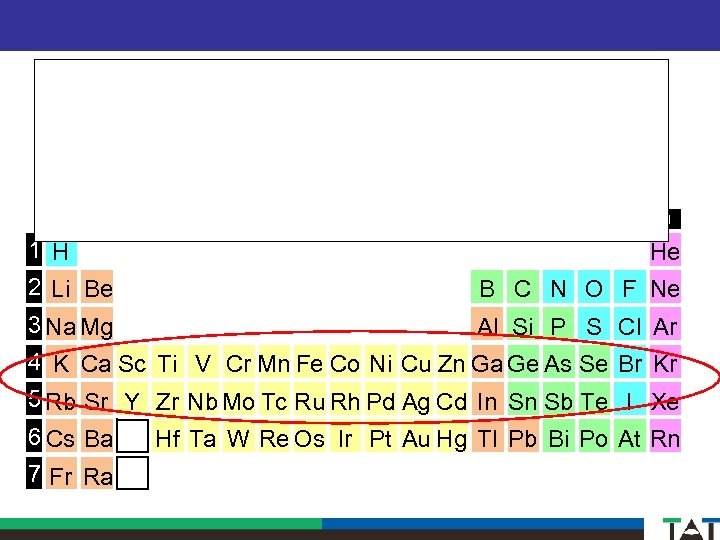Click the fluorine F cell

pos(630,287)
